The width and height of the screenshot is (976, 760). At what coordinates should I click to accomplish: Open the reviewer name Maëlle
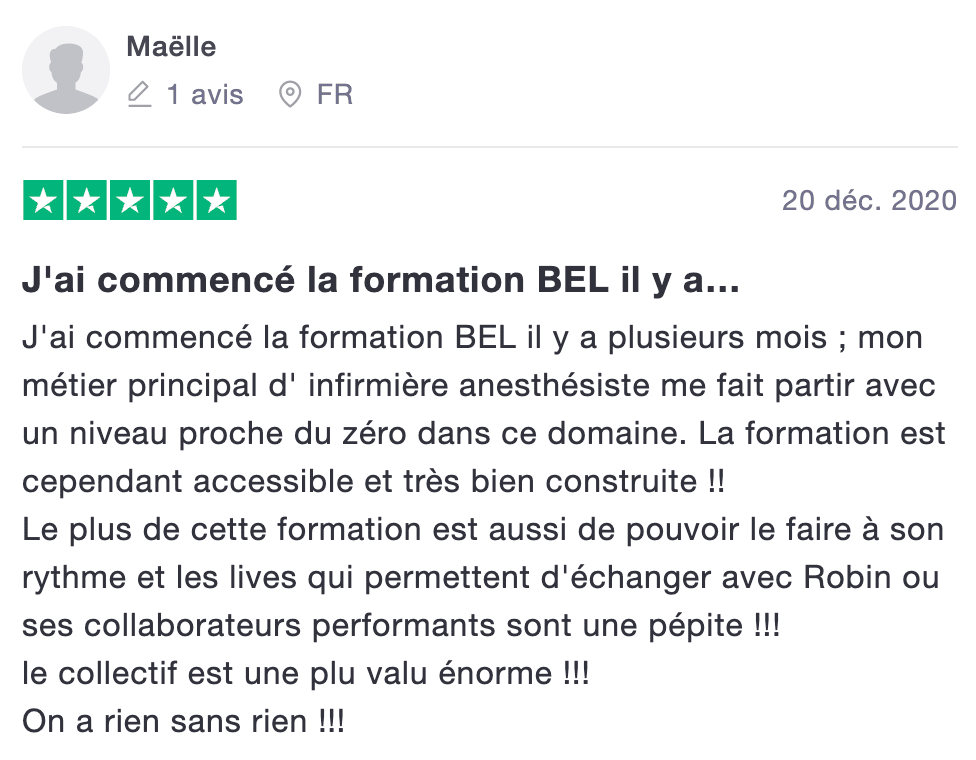click(x=171, y=47)
